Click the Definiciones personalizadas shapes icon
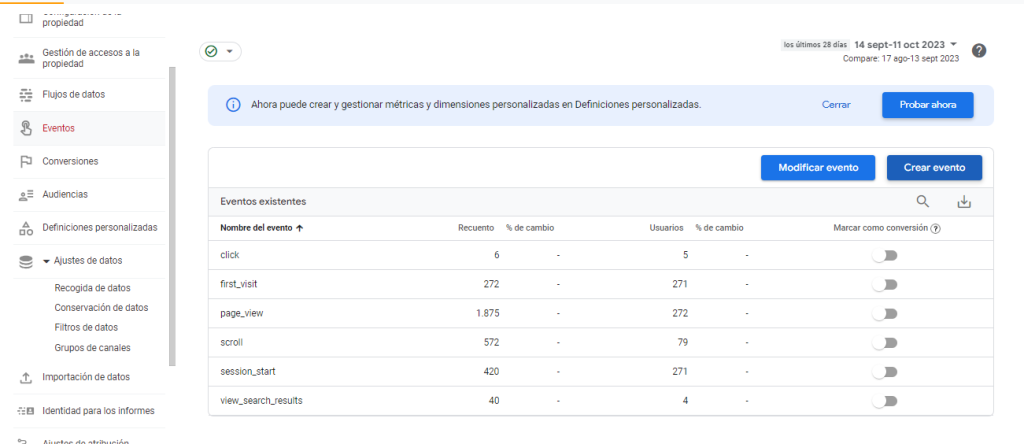 [x=26, y=228]
